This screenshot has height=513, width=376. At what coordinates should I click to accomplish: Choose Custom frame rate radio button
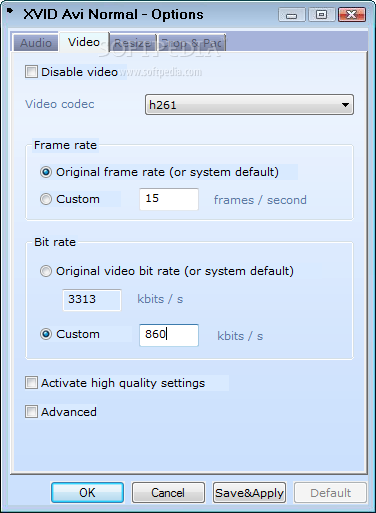coord(46,199)
